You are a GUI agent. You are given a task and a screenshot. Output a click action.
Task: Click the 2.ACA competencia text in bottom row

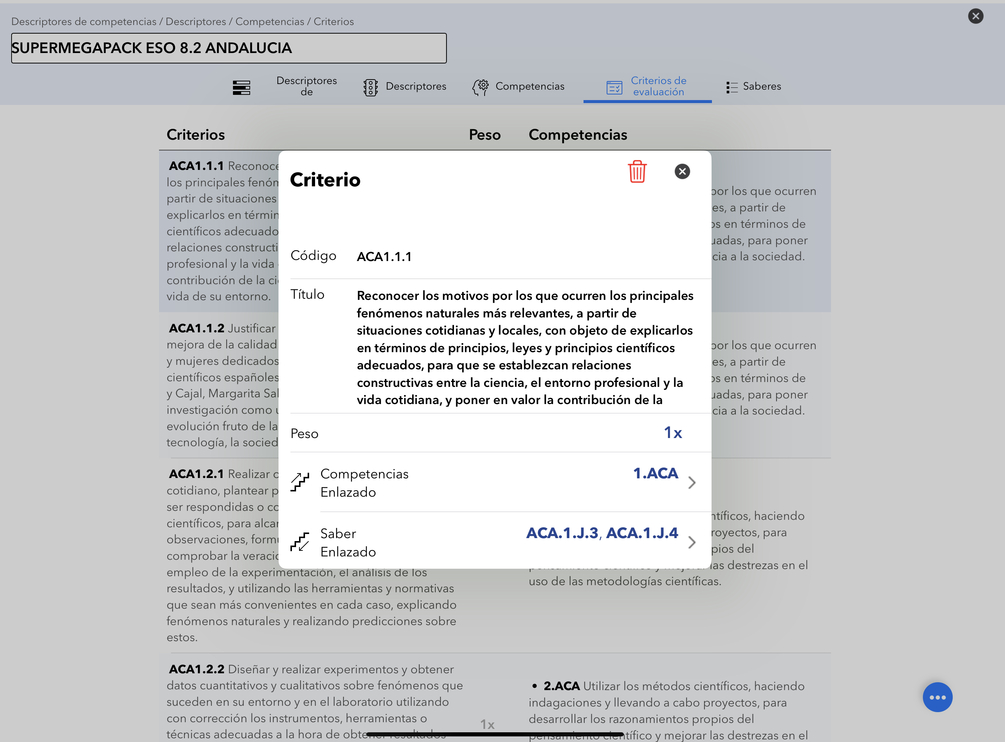click(668, 711)
